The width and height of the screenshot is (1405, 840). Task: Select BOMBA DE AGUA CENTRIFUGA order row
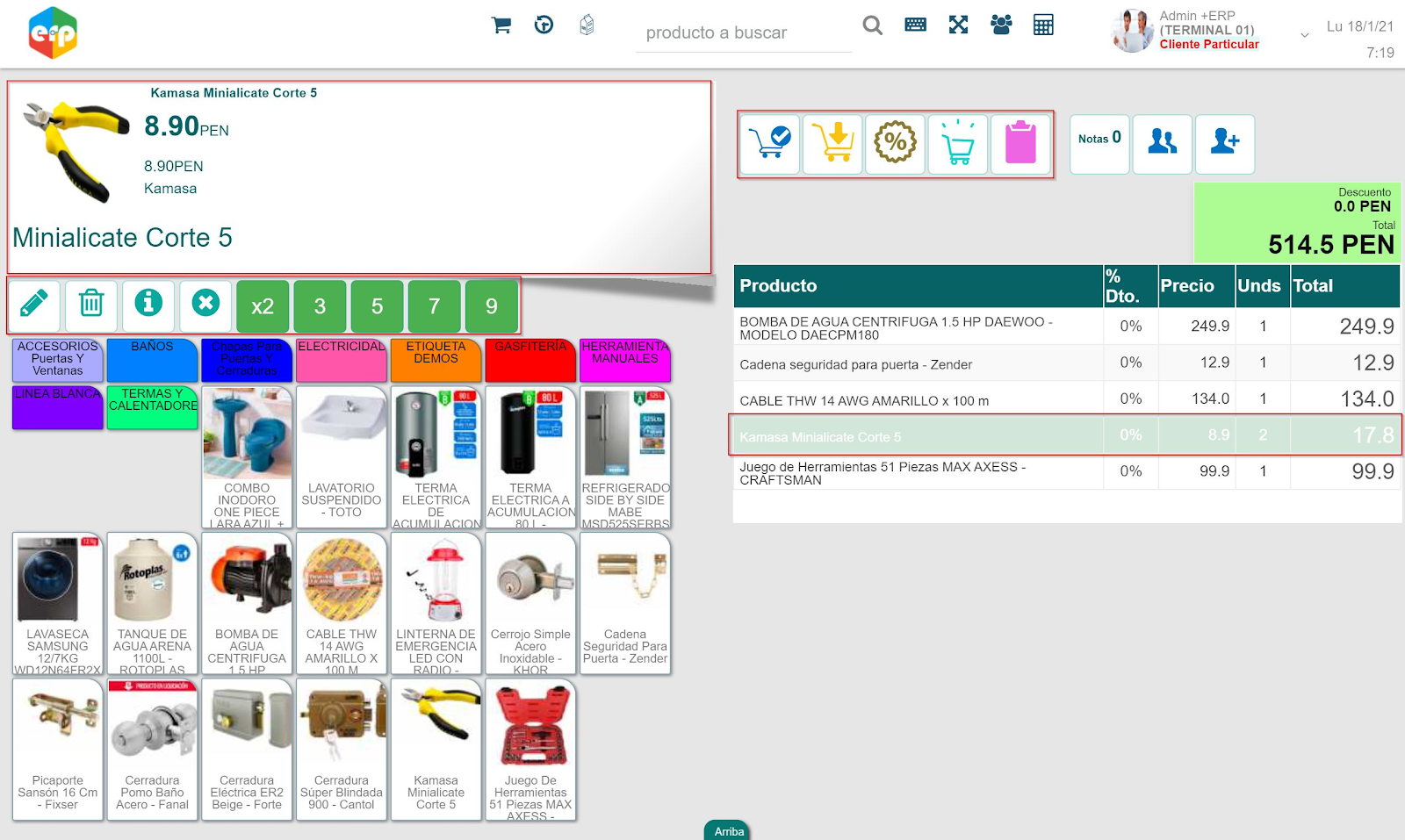(x=1066, y=327)
